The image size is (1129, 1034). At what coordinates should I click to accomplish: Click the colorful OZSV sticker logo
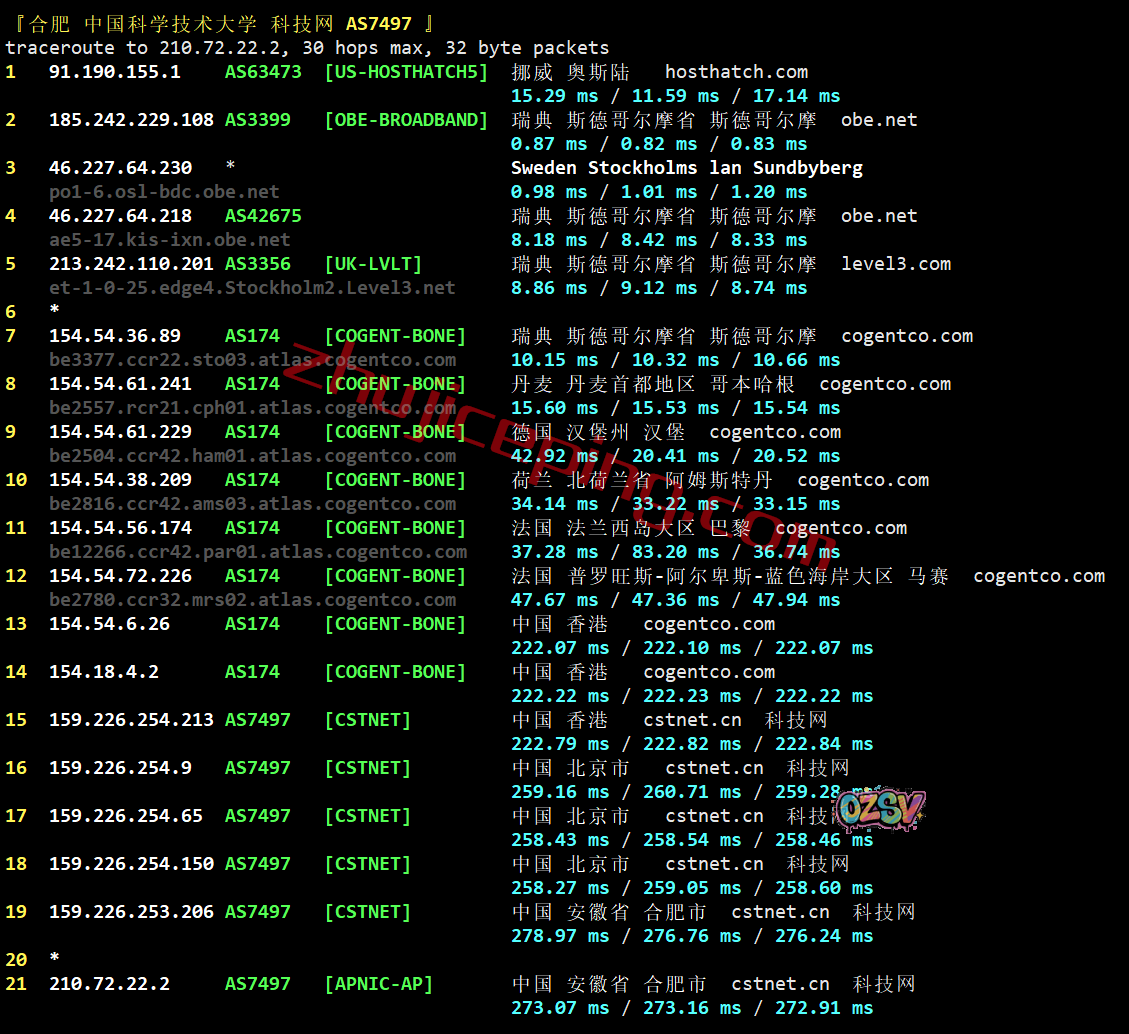click(x=880, y=810)
